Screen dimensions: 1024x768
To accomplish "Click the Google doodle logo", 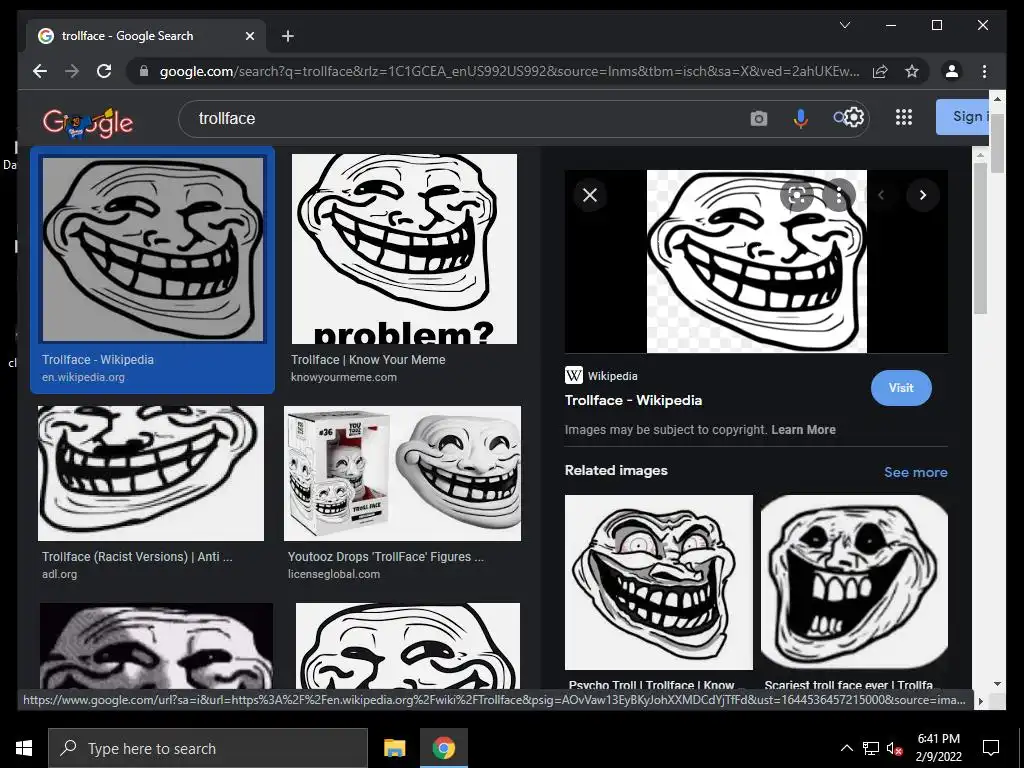I will 88,121.
